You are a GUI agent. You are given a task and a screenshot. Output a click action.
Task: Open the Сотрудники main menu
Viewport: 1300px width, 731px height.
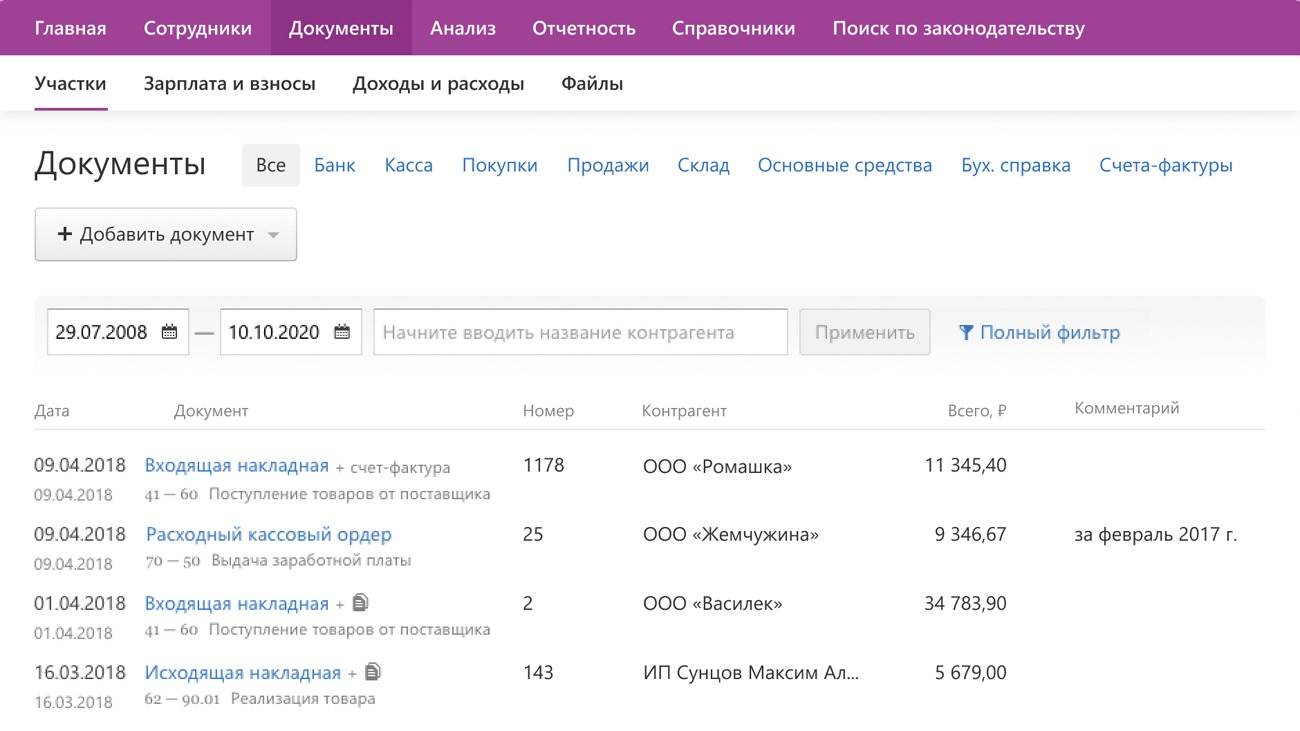tap(197, 28)
